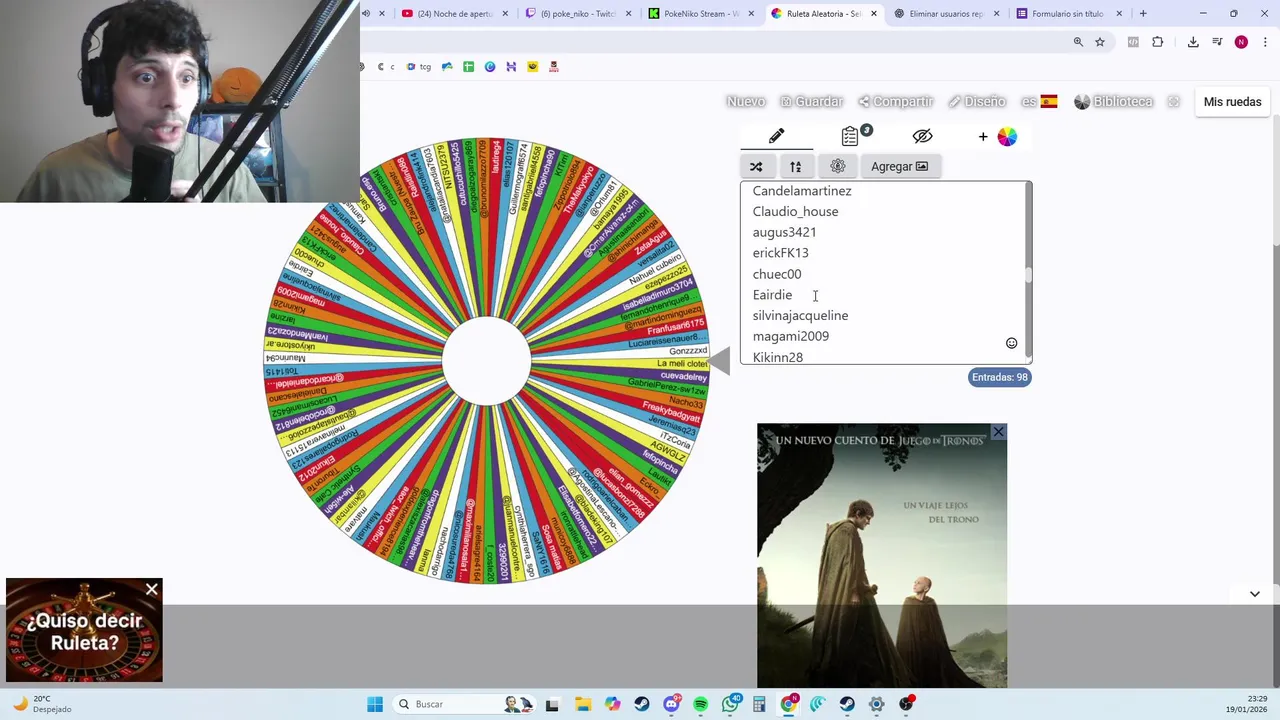Open emoji picker in entries box
1280x720 pixels.
click(x=1011, y=343)
